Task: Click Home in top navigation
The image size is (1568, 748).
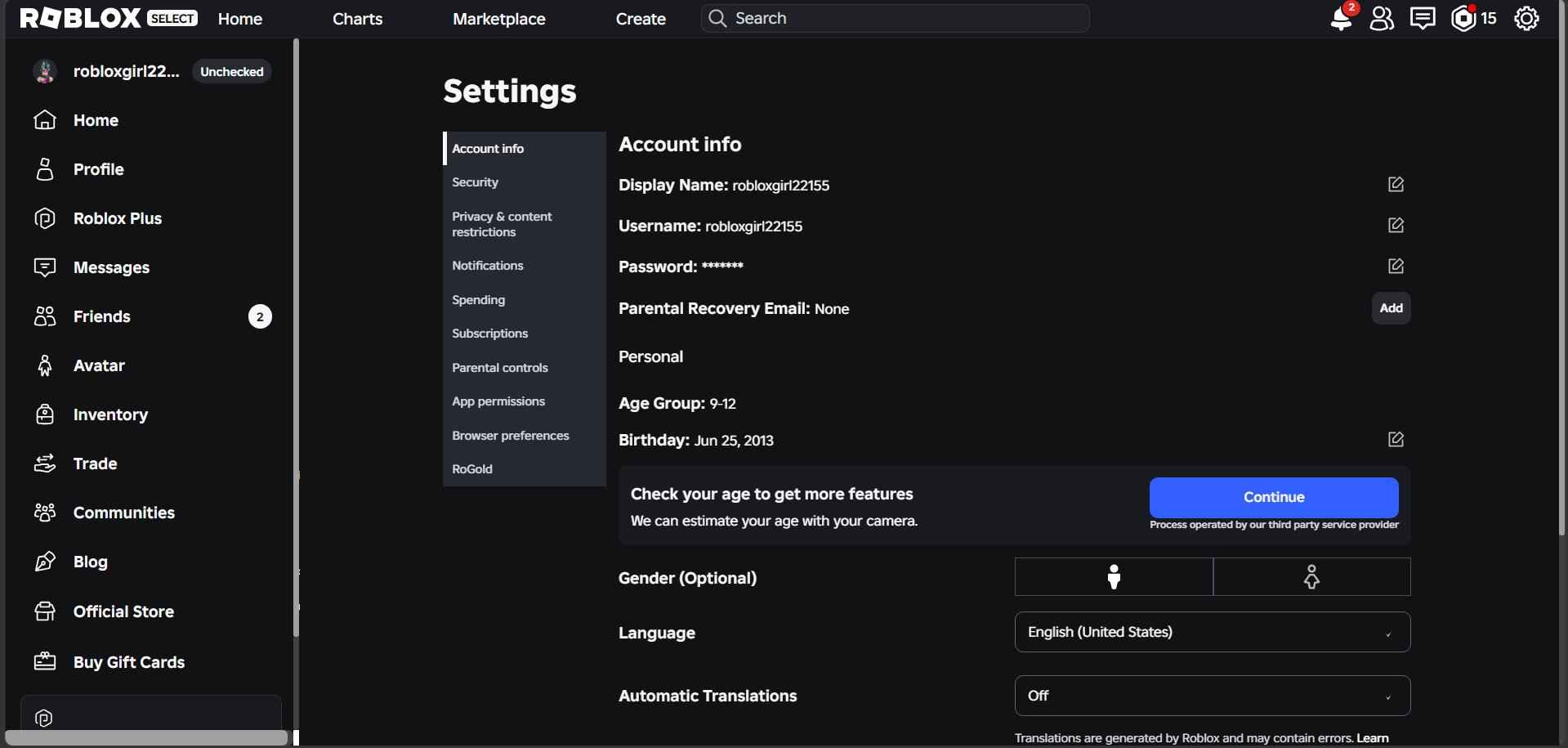Action: [x=240, y=19]
